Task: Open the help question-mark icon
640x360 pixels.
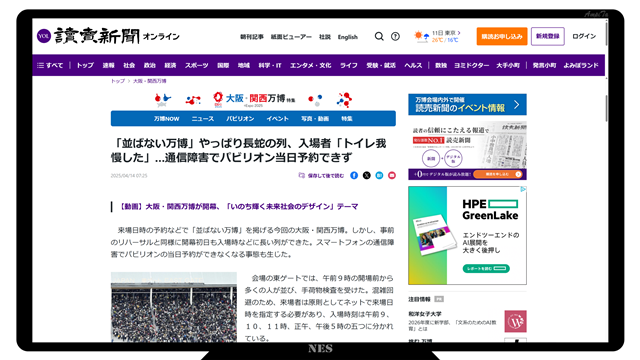Action: pyautogui.click(x=395, y=36)
